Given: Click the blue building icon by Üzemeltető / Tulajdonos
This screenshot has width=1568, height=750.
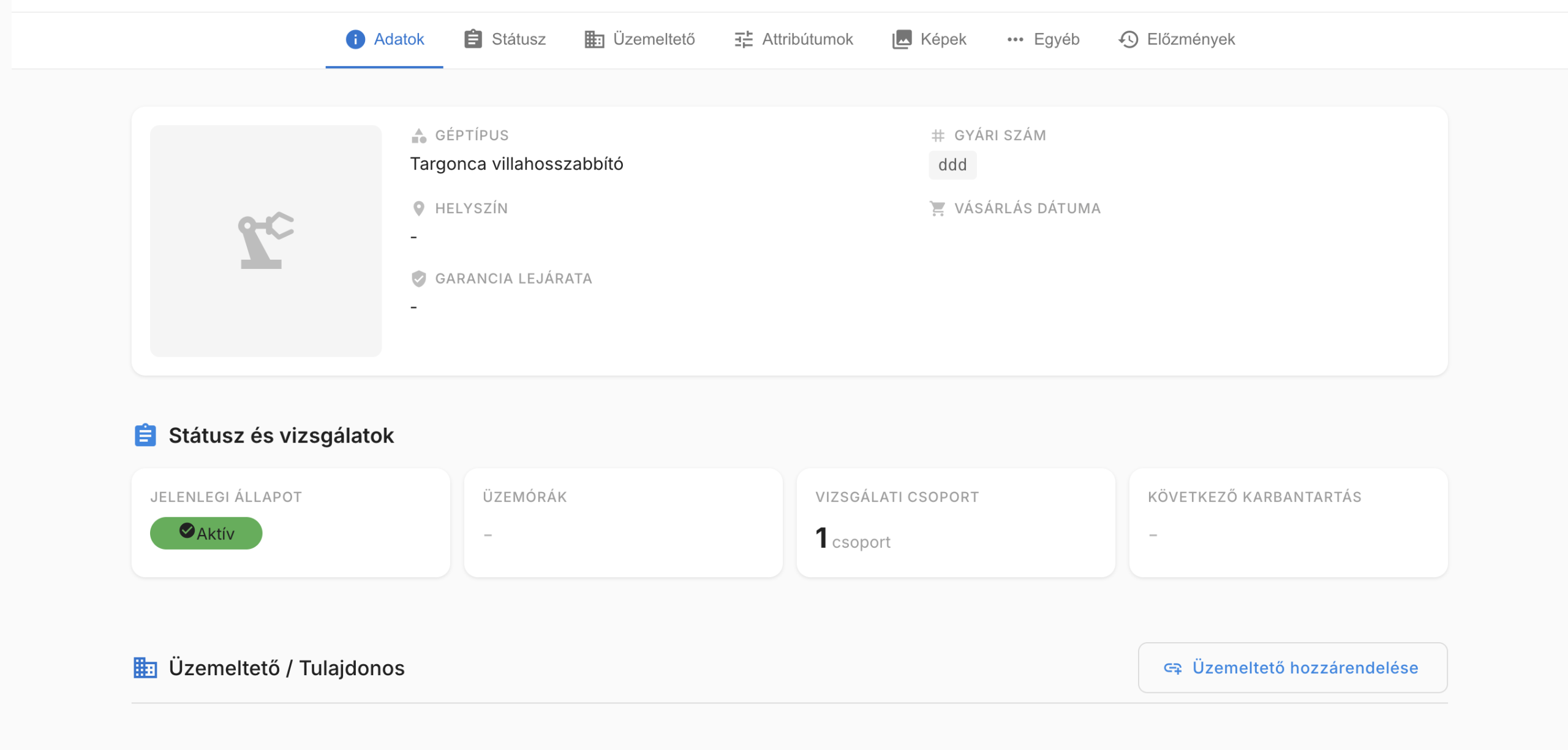Looking at the screenshot, I should 145,667.
